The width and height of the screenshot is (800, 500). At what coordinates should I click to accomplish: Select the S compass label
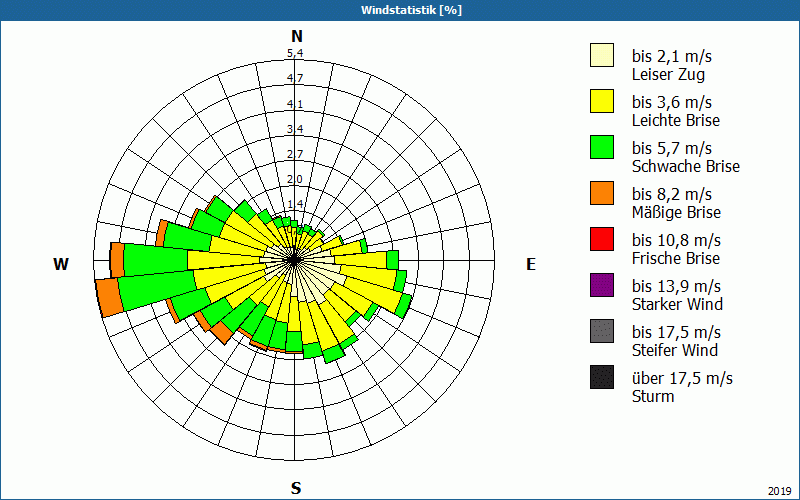click(x=296, y=488)
